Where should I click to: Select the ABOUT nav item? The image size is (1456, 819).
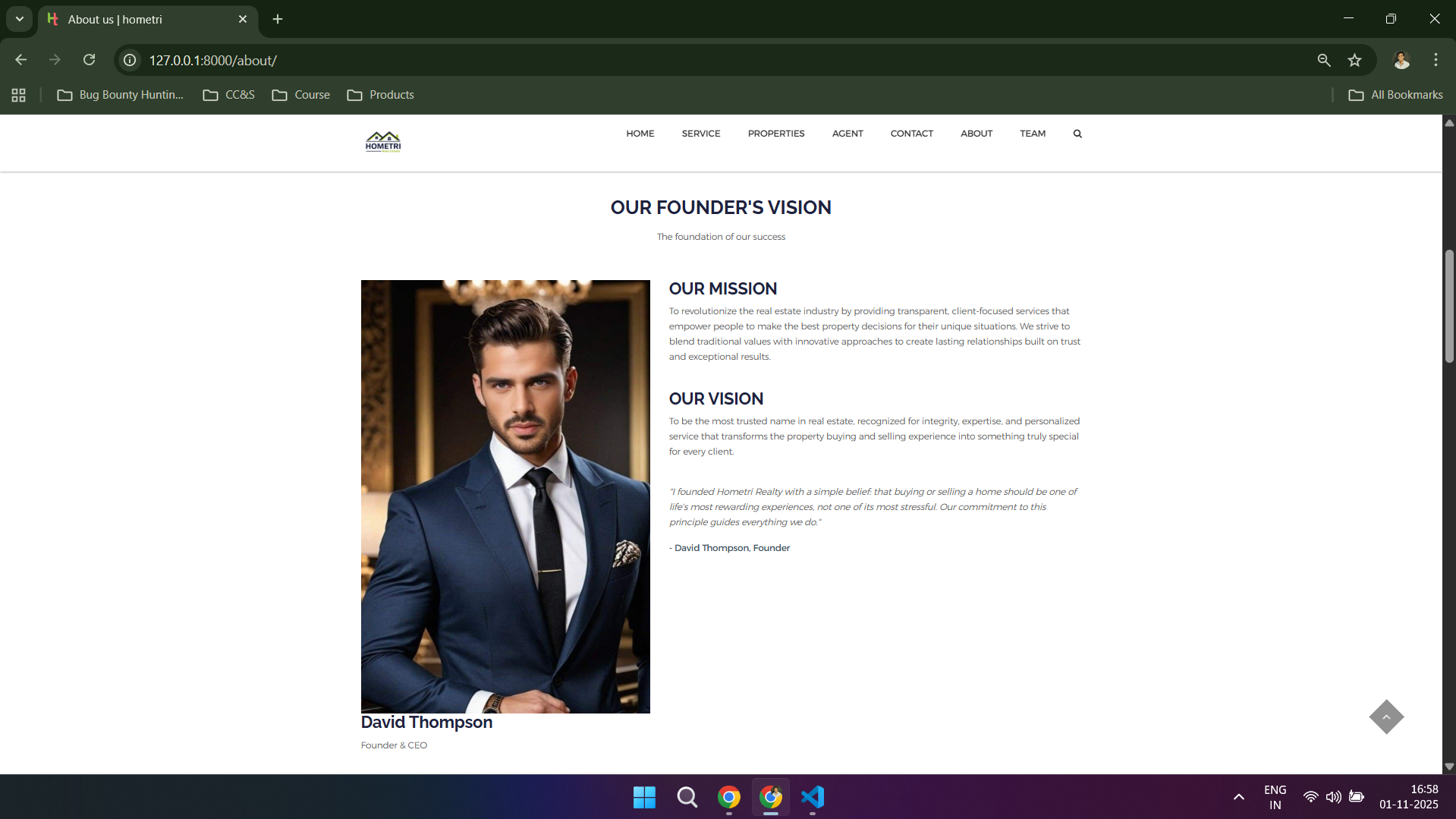click(976, 134)
